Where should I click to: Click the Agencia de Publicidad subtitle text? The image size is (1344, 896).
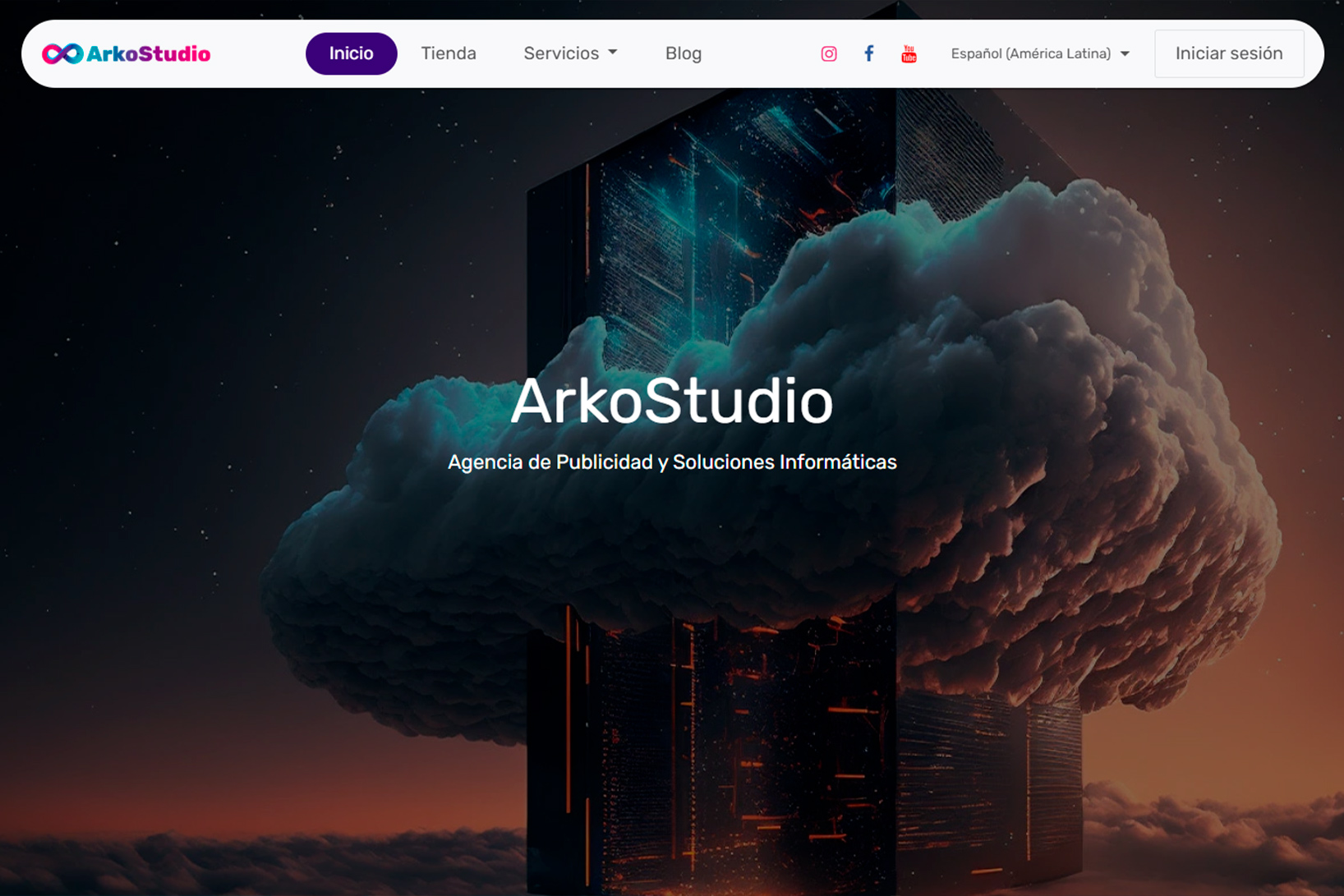coord(671,462)
